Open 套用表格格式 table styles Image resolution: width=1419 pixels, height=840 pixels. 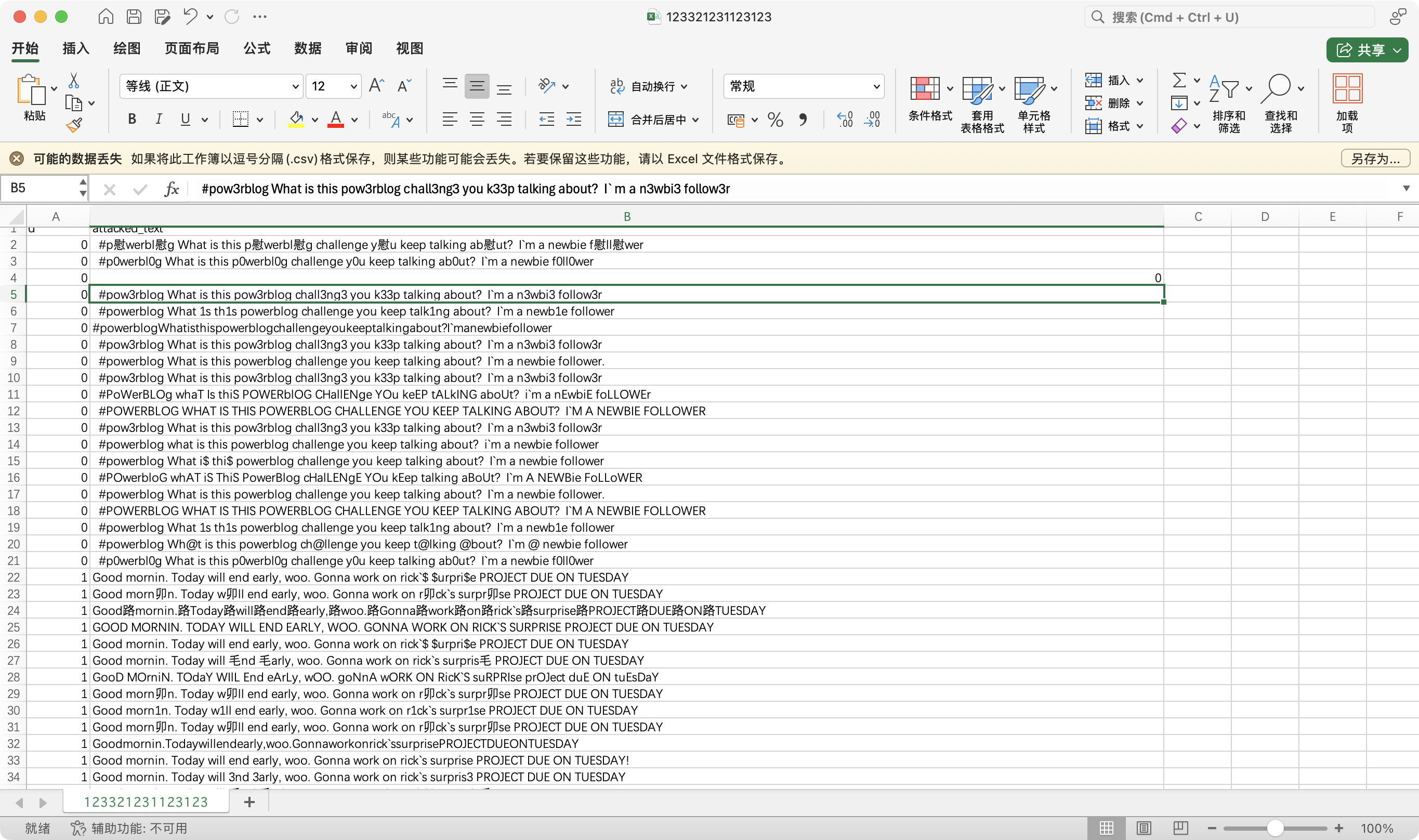[982, 104]
